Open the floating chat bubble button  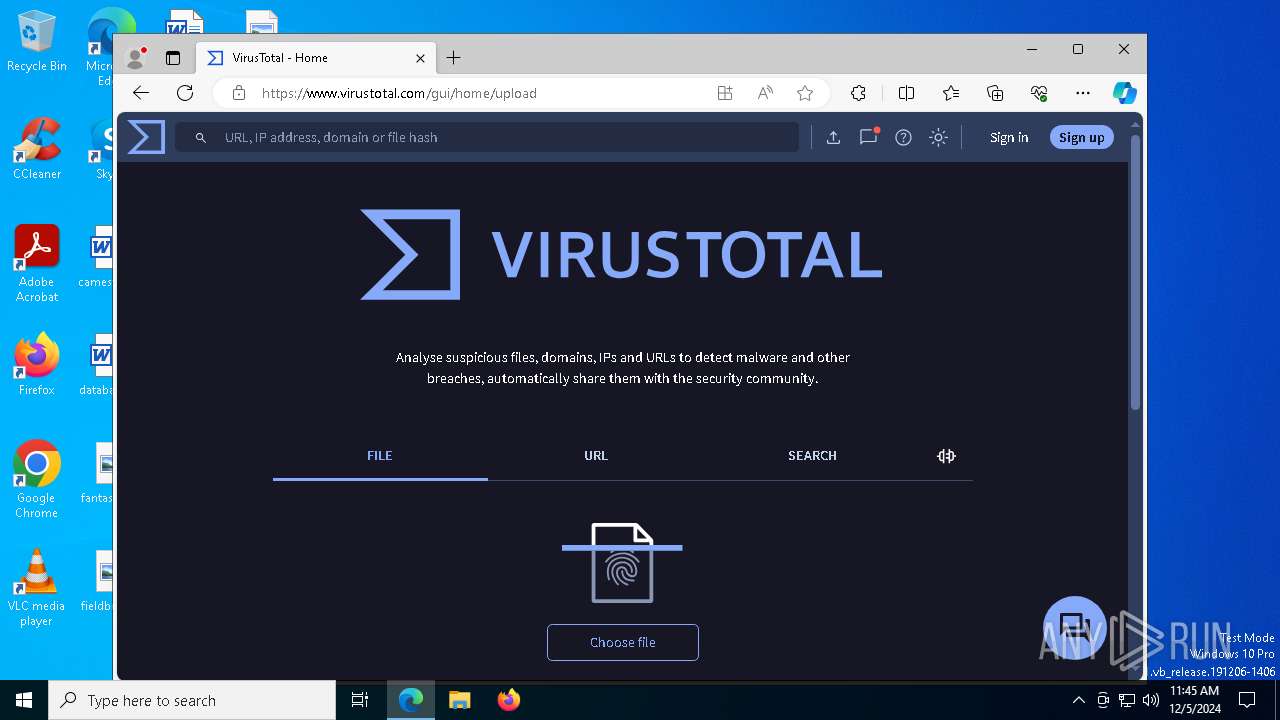click(x=1074, y=627)
